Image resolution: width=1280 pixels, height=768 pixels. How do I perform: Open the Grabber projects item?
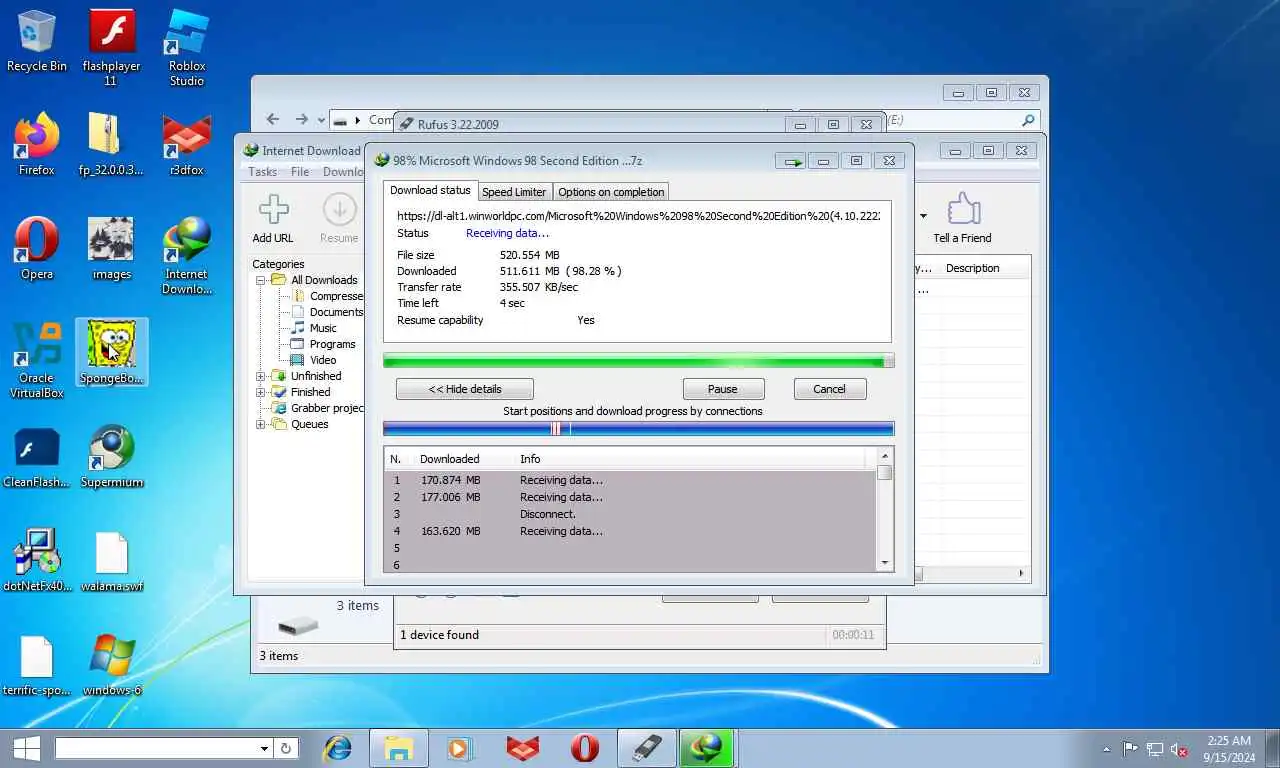(x=318, y=408)
